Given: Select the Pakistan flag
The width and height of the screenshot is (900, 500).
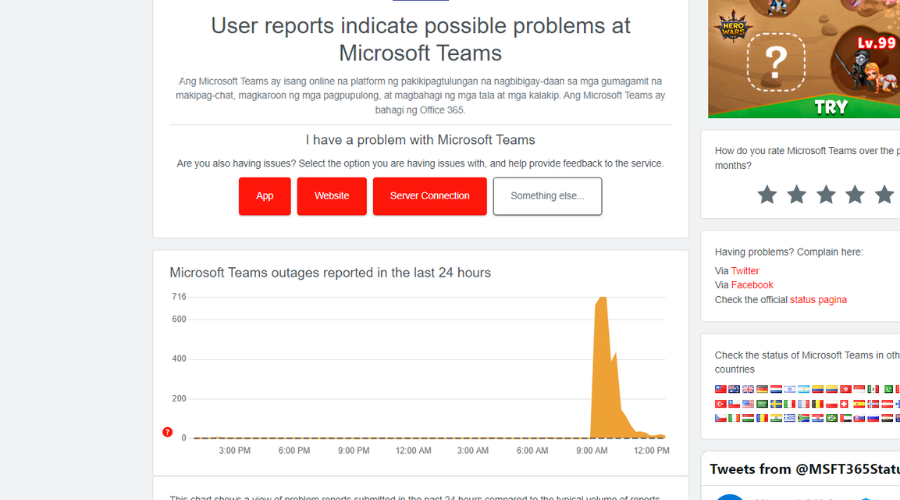Looking at the screenshot, I should click(x=889, y=389).
